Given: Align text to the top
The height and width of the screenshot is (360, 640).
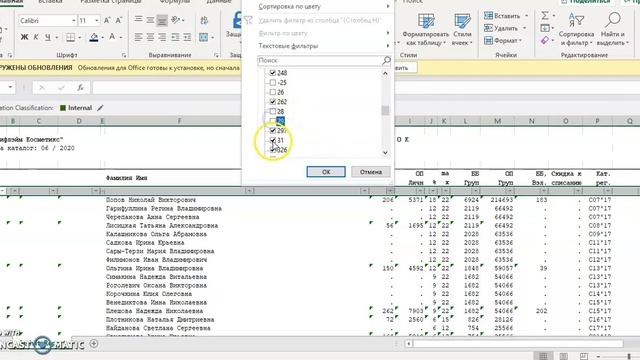Looking at the screenshot, I should pos(138,20).
